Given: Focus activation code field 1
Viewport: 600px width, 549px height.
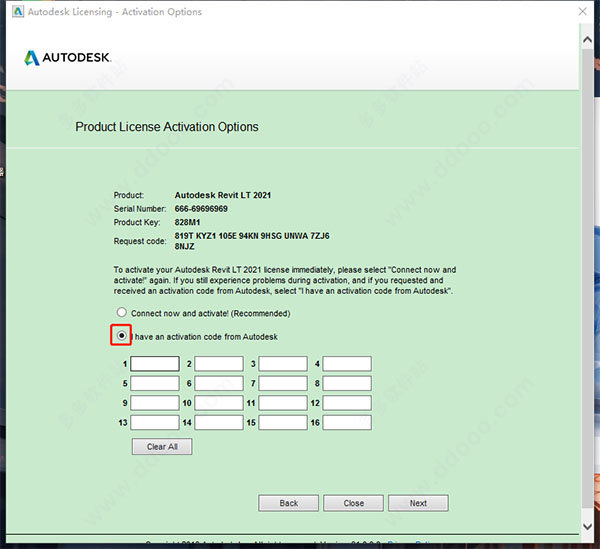Looking at the screenshot, I should [155, 363].
